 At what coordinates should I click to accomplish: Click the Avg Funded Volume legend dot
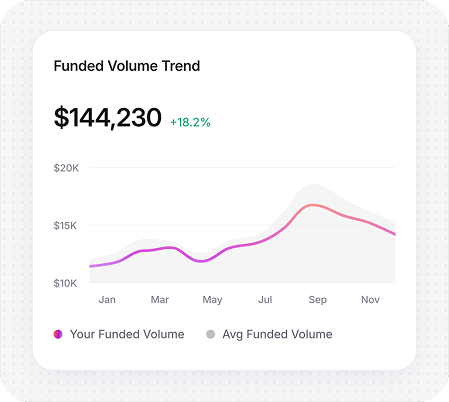tap(211, 334)
